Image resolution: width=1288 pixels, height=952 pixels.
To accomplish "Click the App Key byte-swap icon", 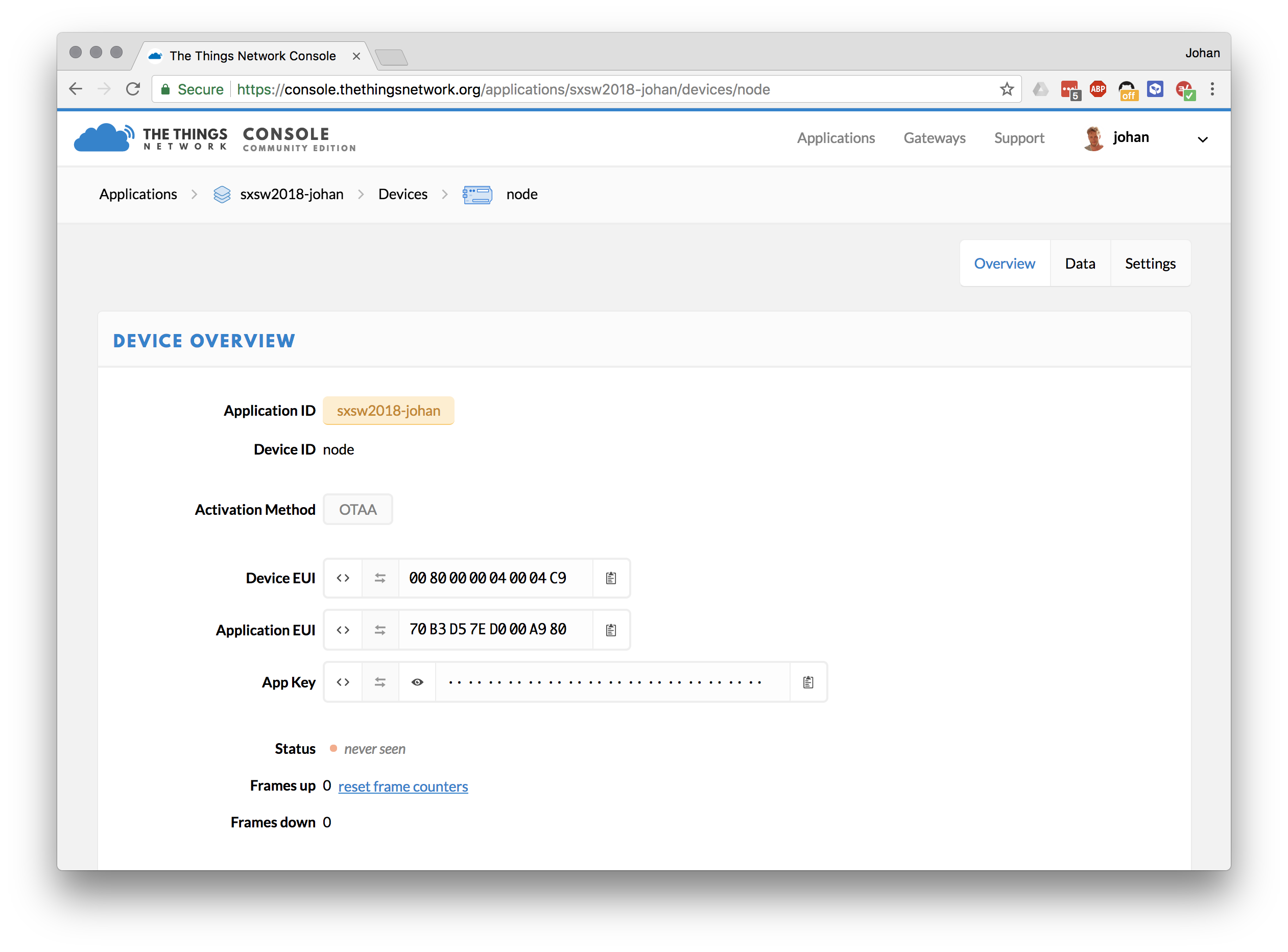I will pos(380,681).
